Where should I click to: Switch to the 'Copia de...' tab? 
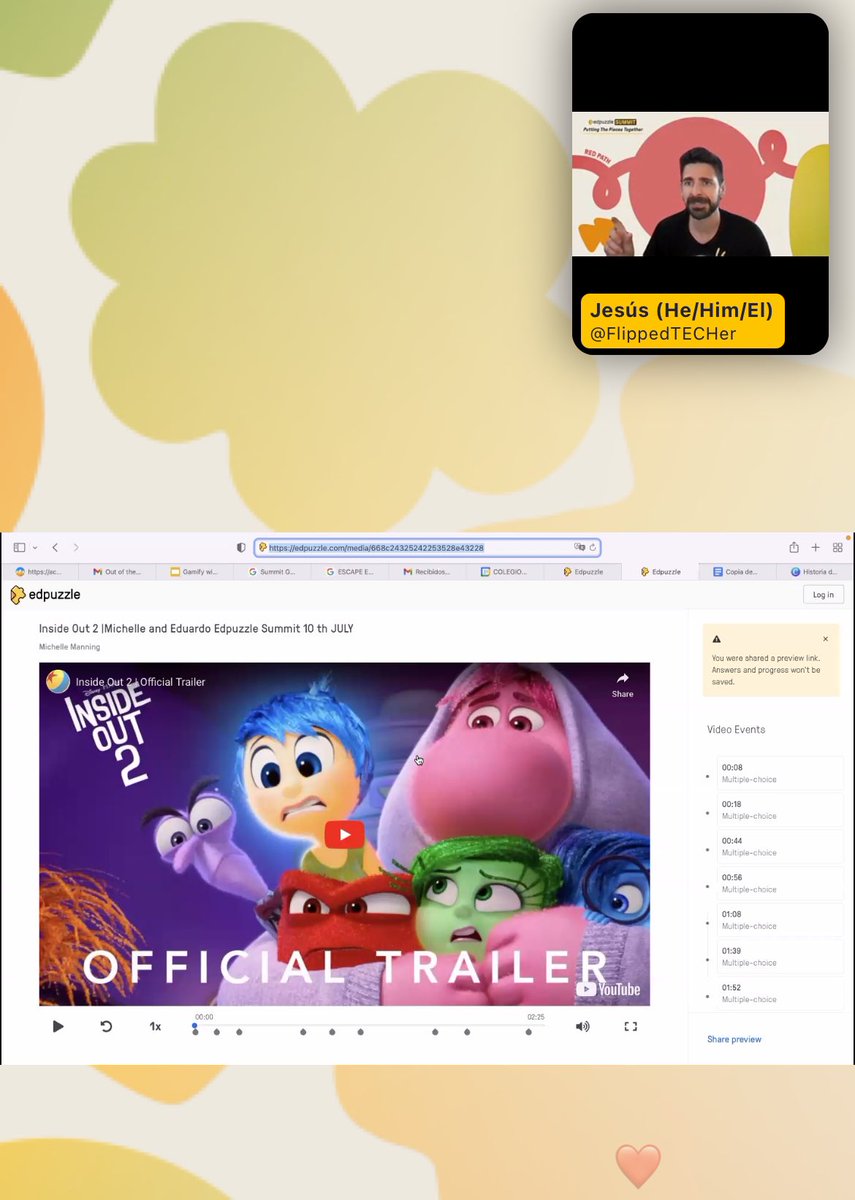coord(736,572)
